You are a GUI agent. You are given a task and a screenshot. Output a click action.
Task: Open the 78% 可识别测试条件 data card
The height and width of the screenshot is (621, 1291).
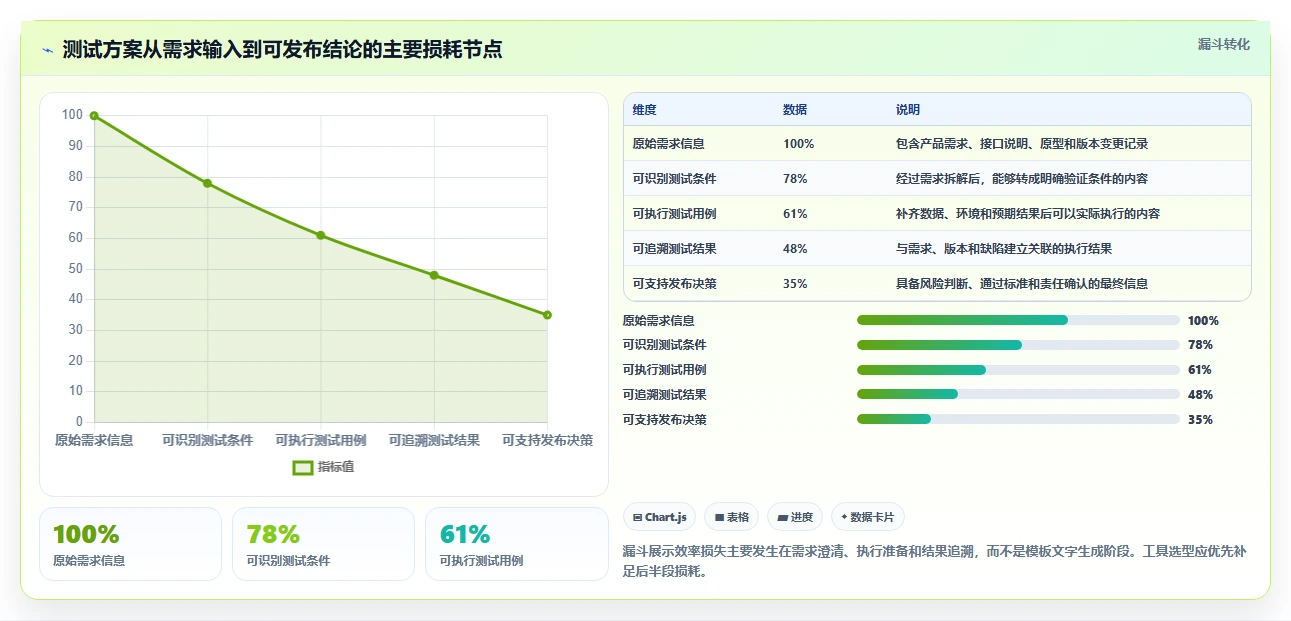pos(323,544)
